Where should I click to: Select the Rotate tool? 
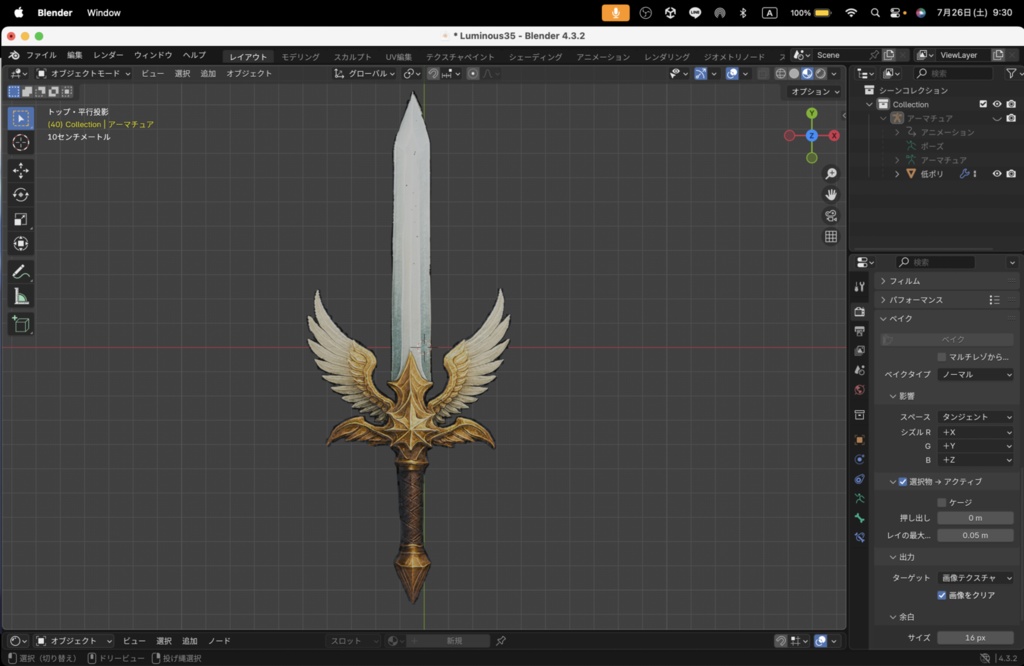(x=21, y=195)
